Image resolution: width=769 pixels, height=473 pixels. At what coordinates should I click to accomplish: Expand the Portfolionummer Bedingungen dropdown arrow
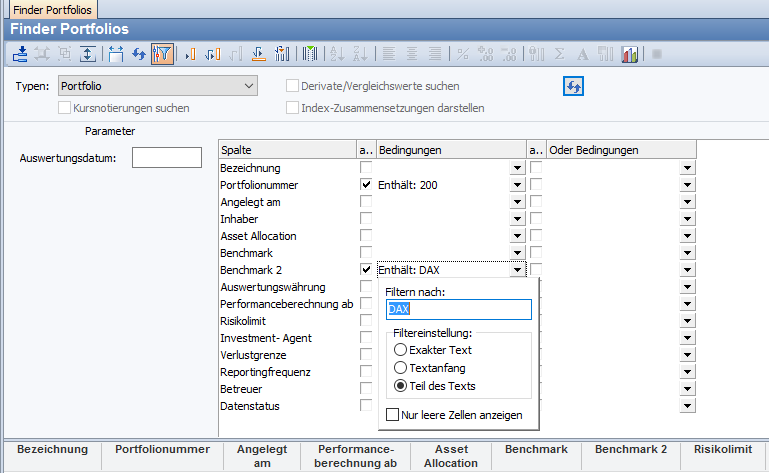(x=517, y=185)
